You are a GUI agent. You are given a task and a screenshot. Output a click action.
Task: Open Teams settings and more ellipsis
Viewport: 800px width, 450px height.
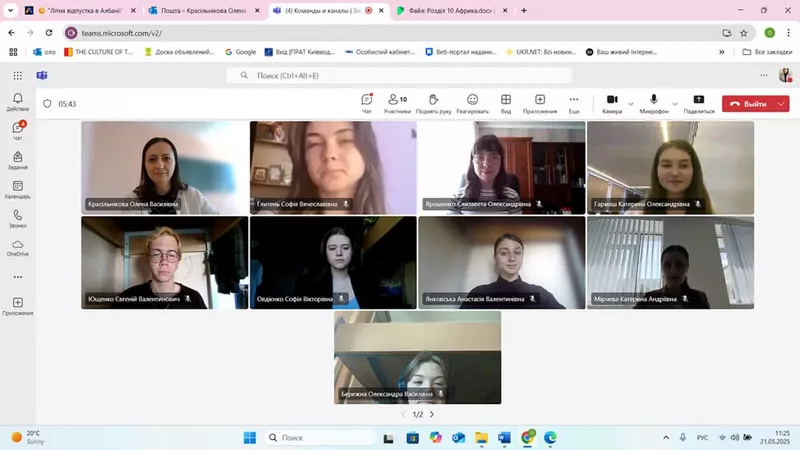pyautogui.click(x=763, y=76)
